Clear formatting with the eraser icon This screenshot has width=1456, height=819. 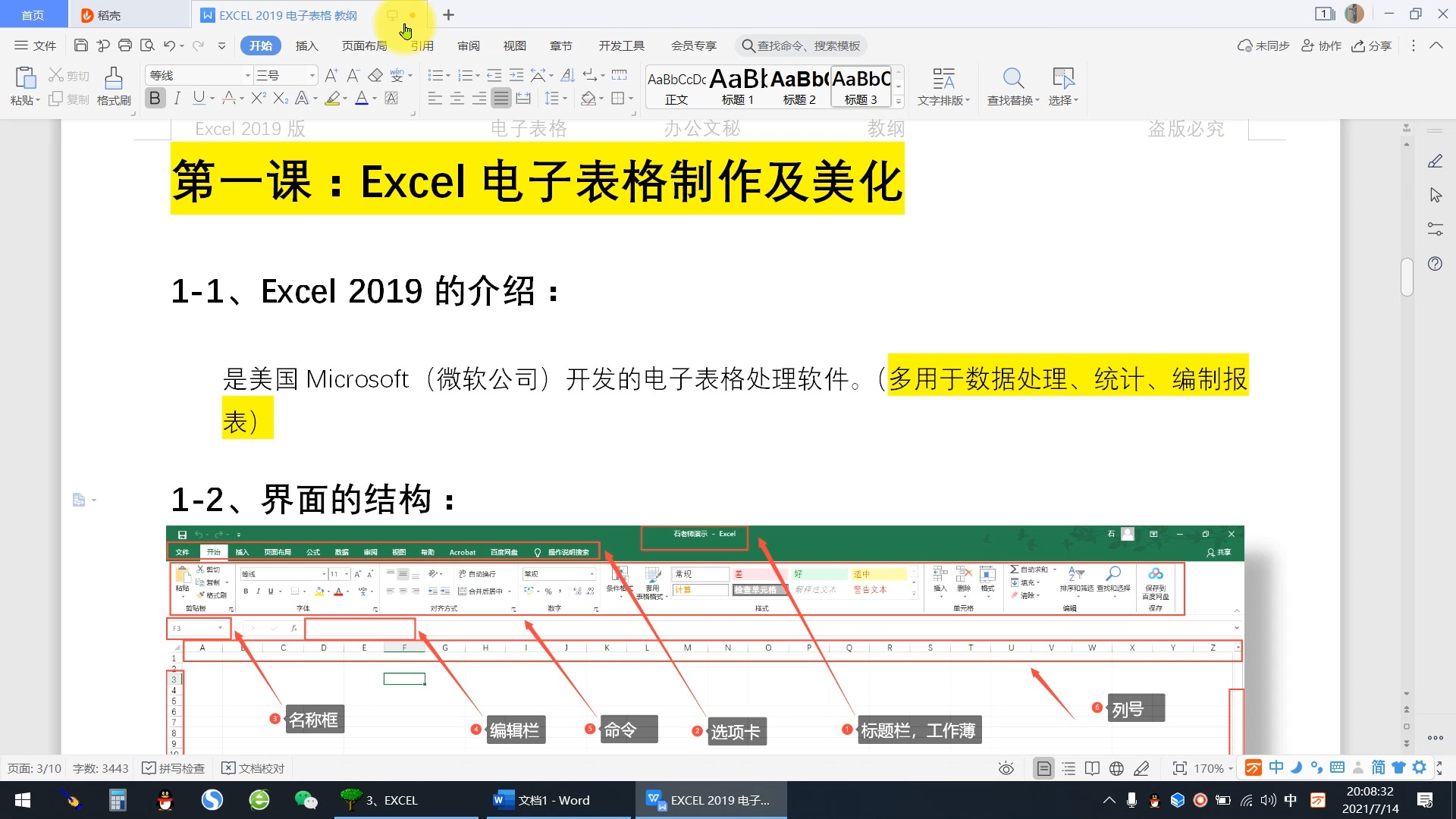(375, 75)
